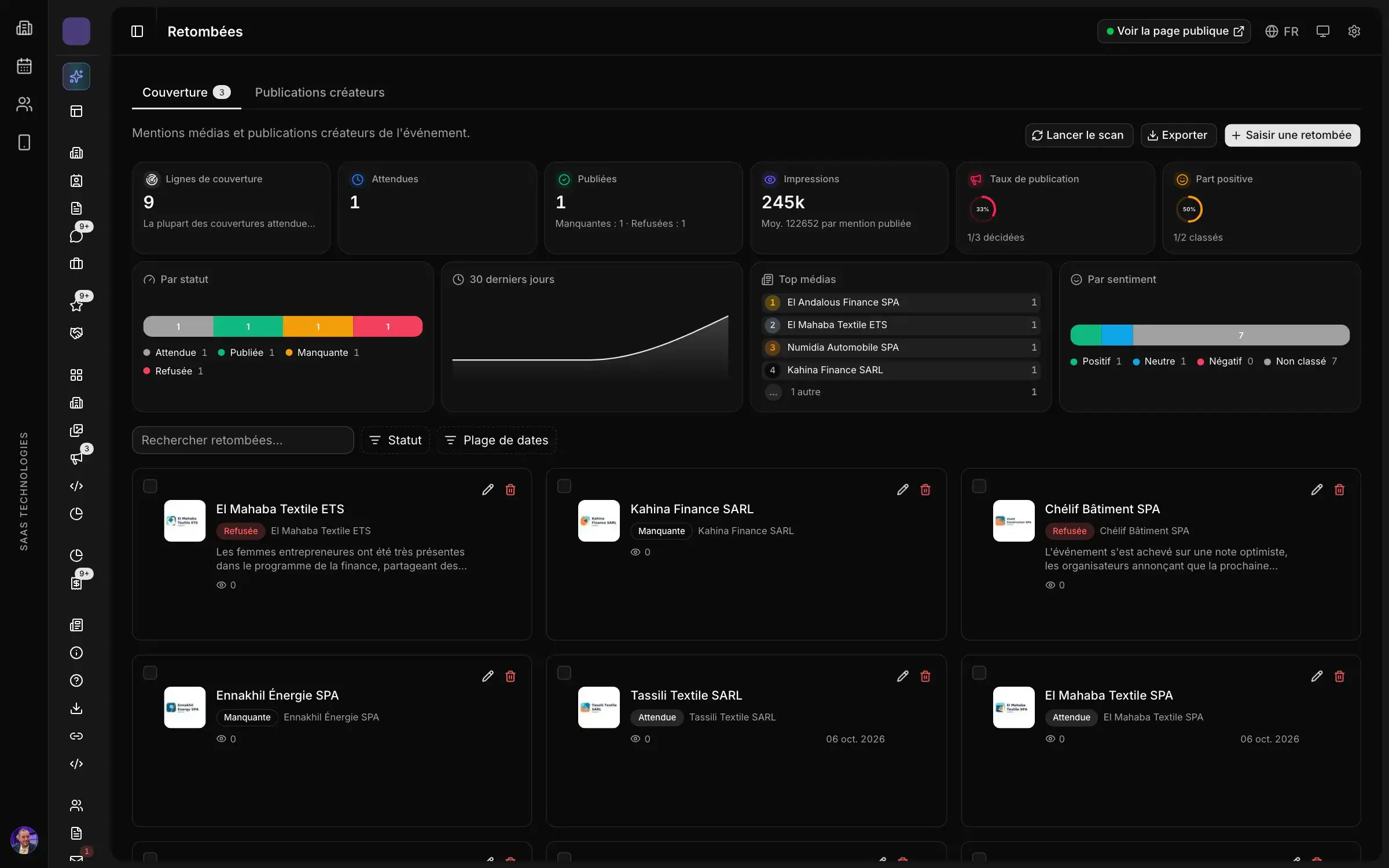Switch to the Couverture tab
The image size is (1389, 868).
[186, 93]
